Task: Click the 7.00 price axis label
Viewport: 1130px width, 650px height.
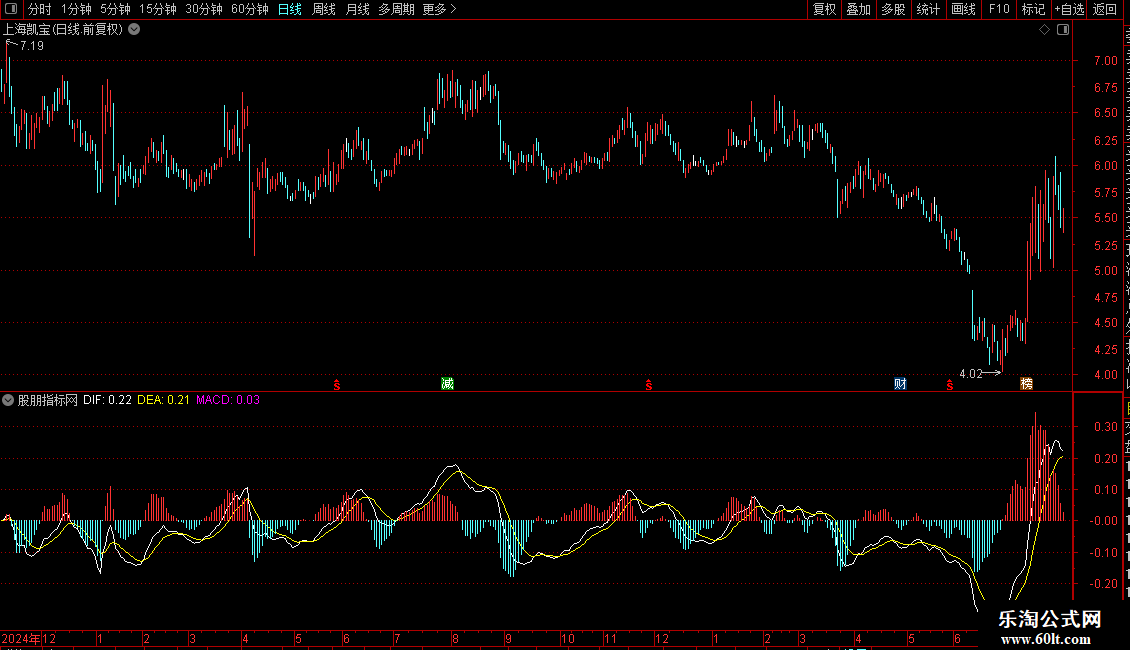Action: (x=1105, y=61)
